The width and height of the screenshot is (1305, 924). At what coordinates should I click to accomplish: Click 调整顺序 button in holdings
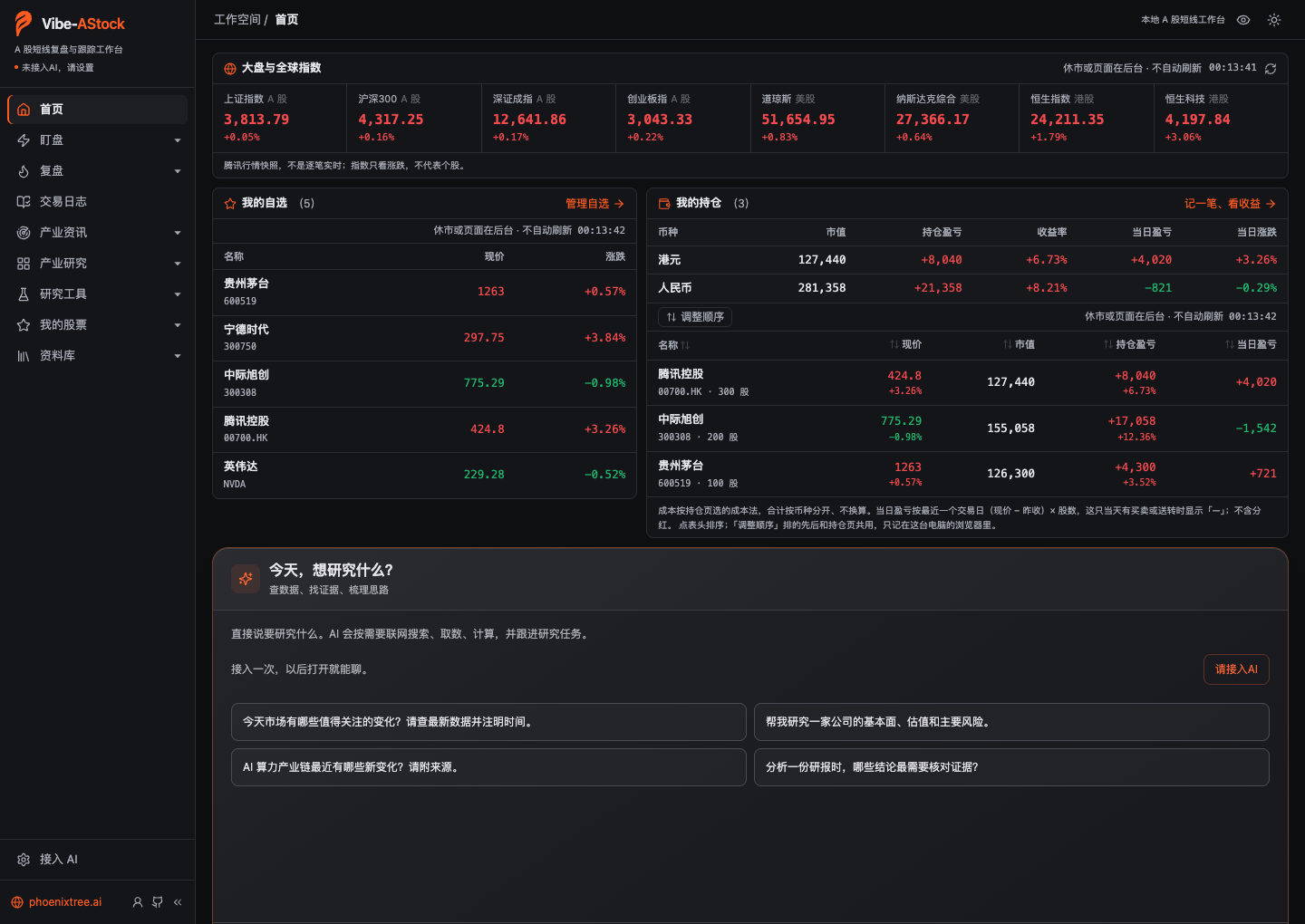(x=694, y=317)
